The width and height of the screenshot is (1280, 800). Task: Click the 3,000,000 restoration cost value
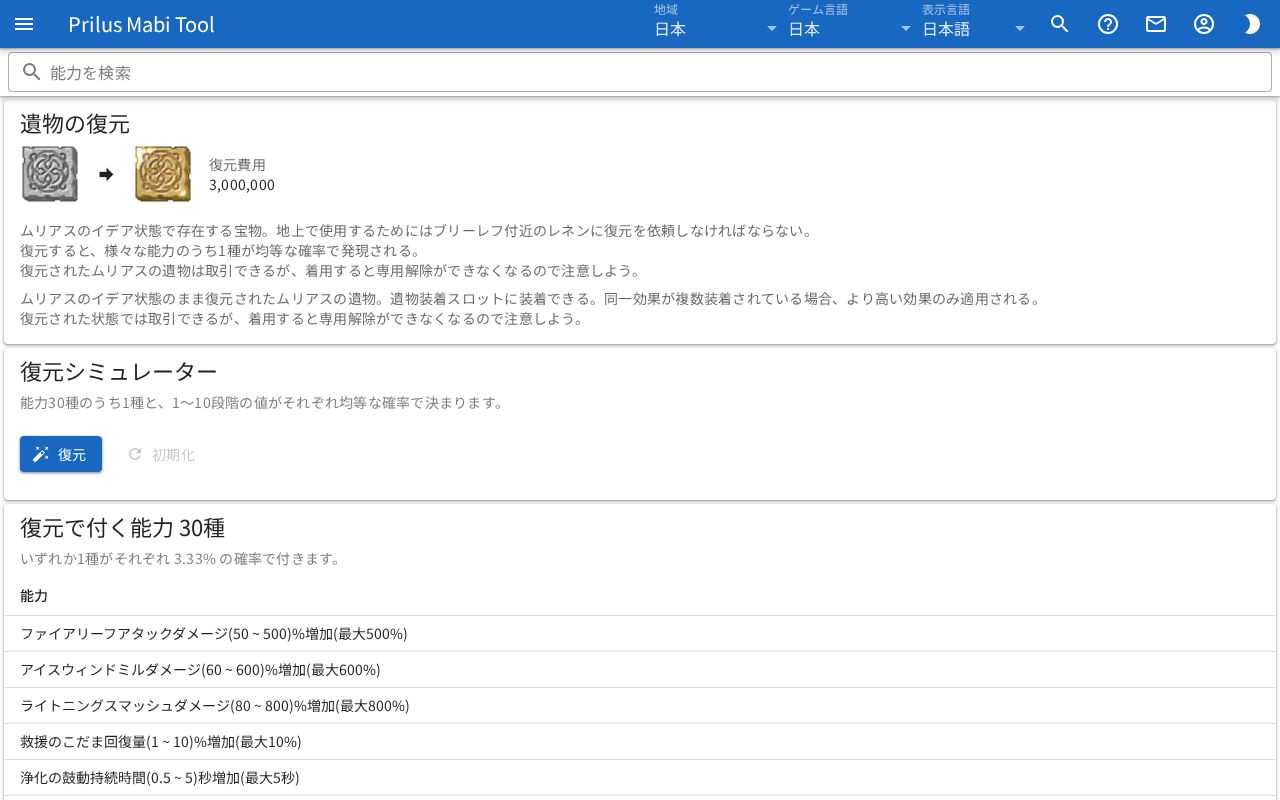[242, 185]
